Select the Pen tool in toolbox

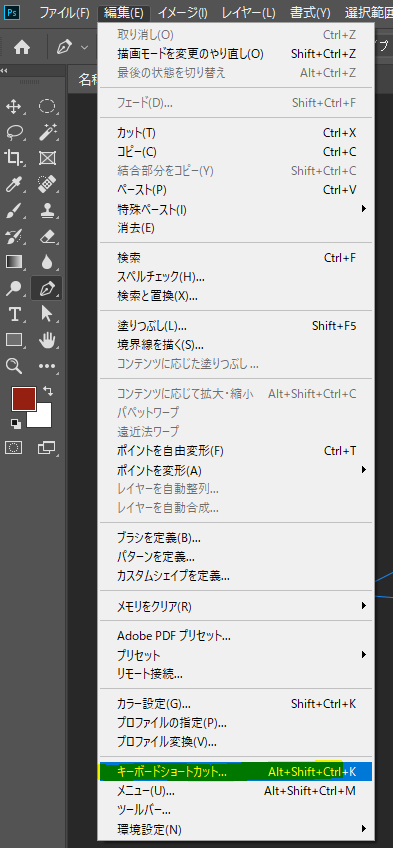[x=46, y=288]
